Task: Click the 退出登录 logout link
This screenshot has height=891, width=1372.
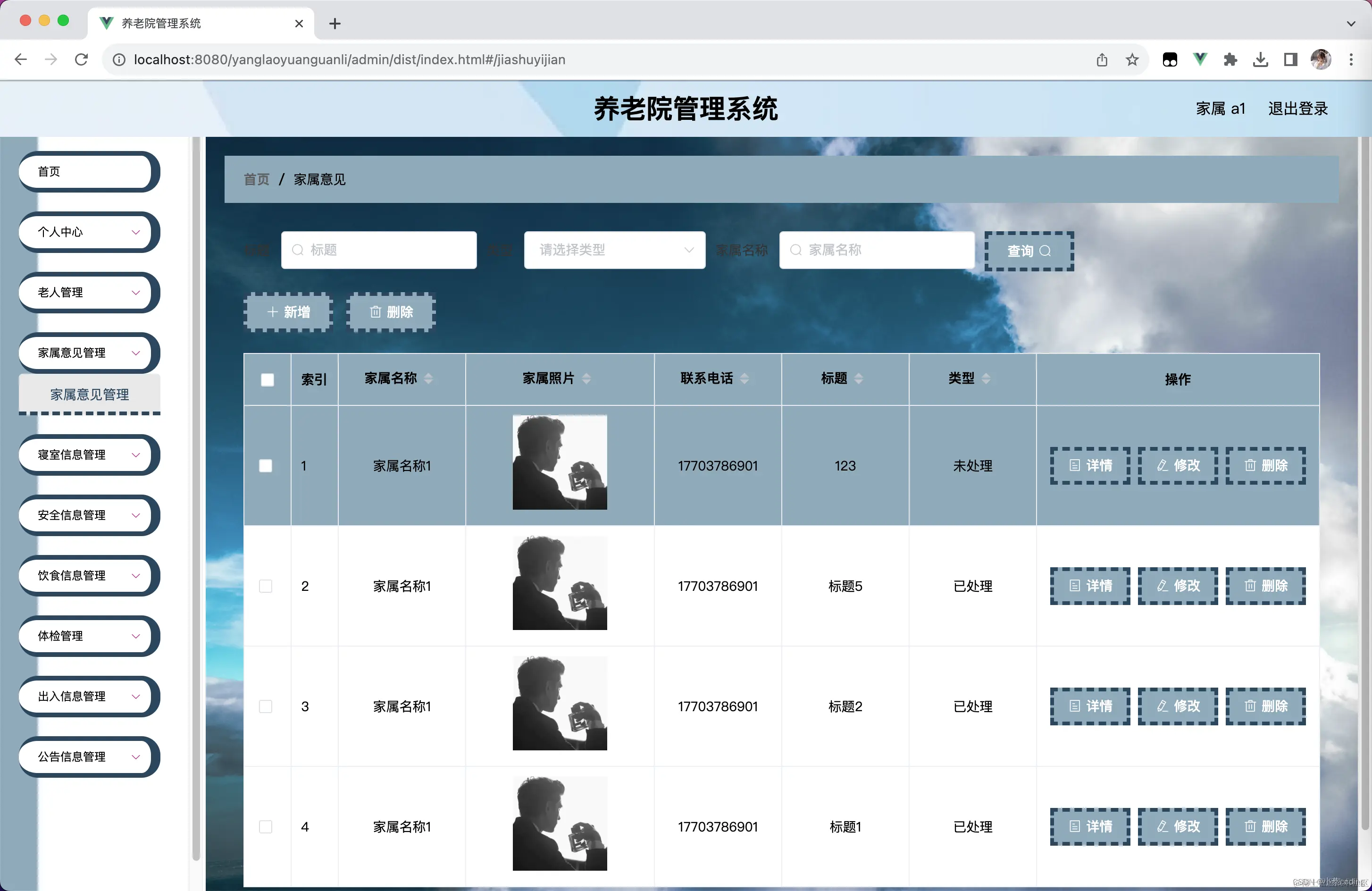Action: (1297, 109)
